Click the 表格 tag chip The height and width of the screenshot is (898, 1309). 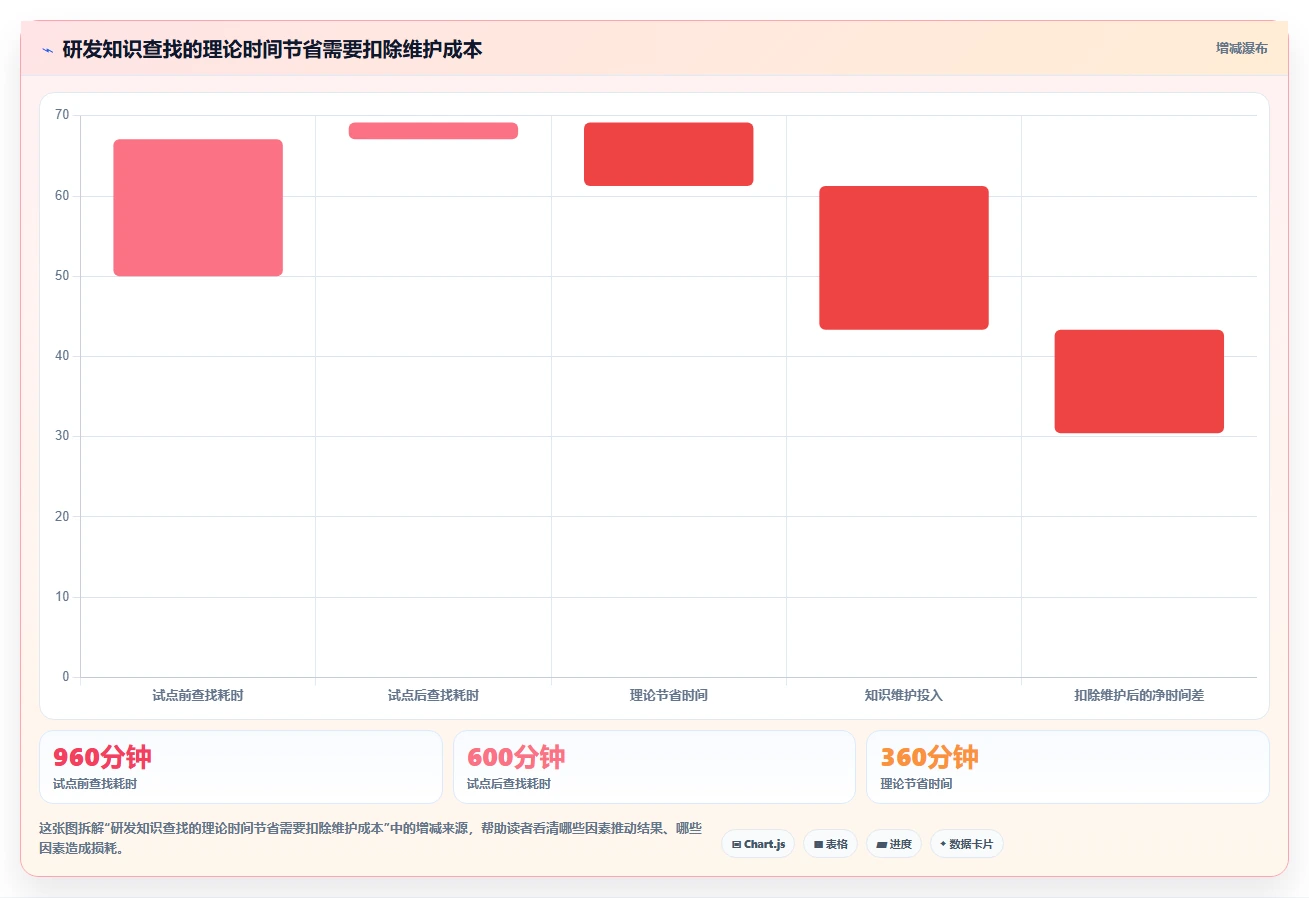(830, 844)
